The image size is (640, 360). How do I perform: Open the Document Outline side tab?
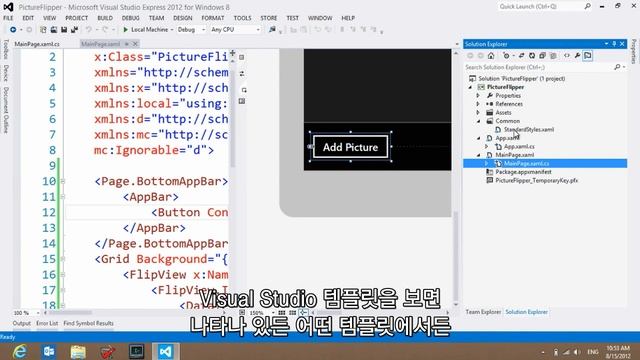tap(6, 110)
